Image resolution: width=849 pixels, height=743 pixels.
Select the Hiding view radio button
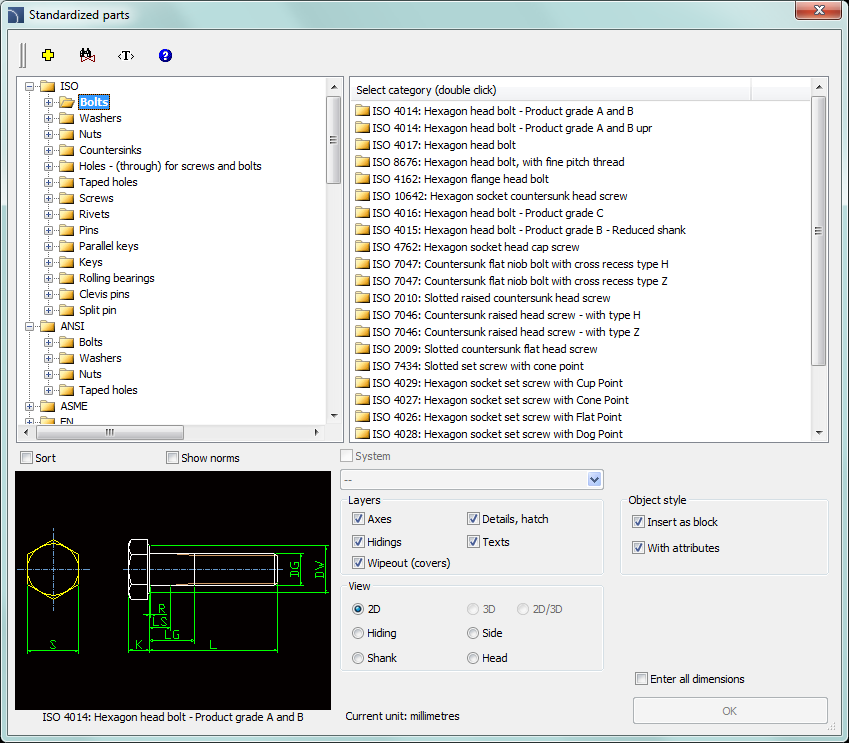358,633
